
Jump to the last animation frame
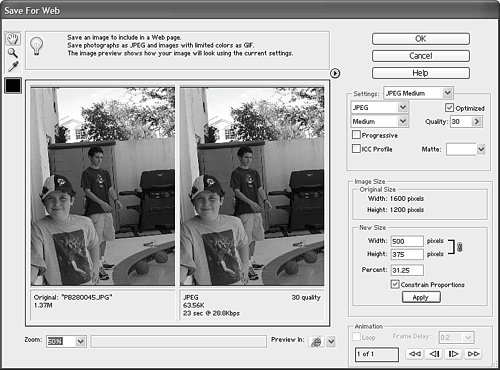click(473, 354)
